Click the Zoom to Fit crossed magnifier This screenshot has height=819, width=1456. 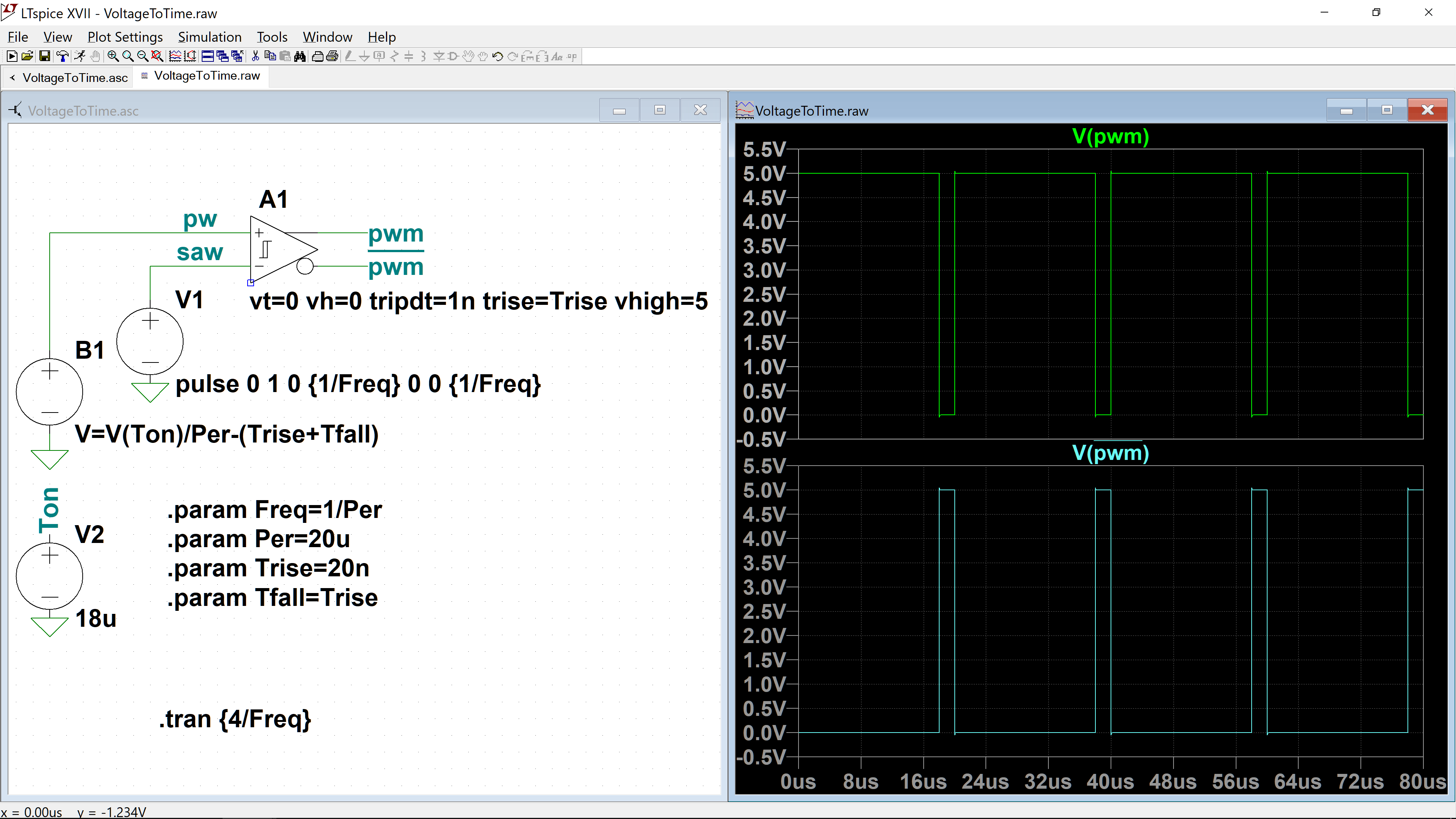coord(157,56)
